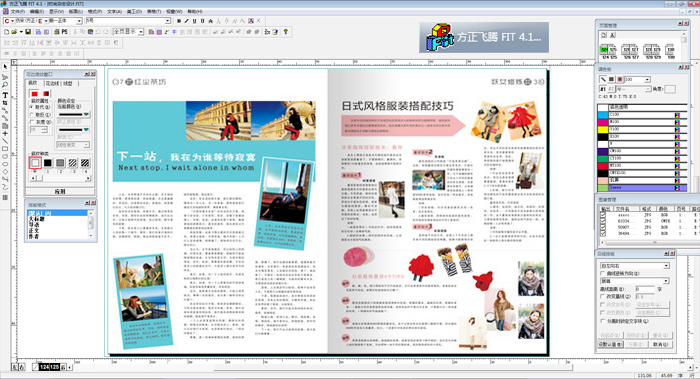Image resolution: width=700 pixels, height=379 pixels.
Task: Open the 文件(F) menu
Action: click(x=17, y=11)
